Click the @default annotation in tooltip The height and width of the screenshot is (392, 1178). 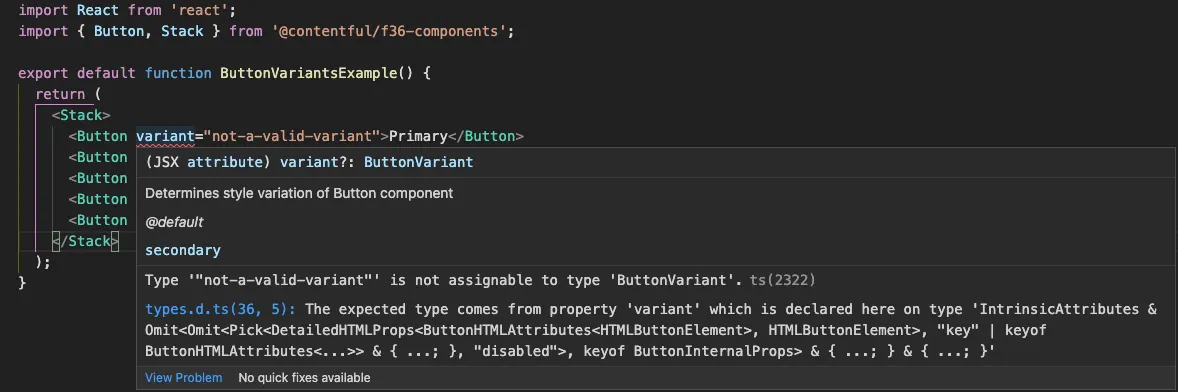(174, 222)
